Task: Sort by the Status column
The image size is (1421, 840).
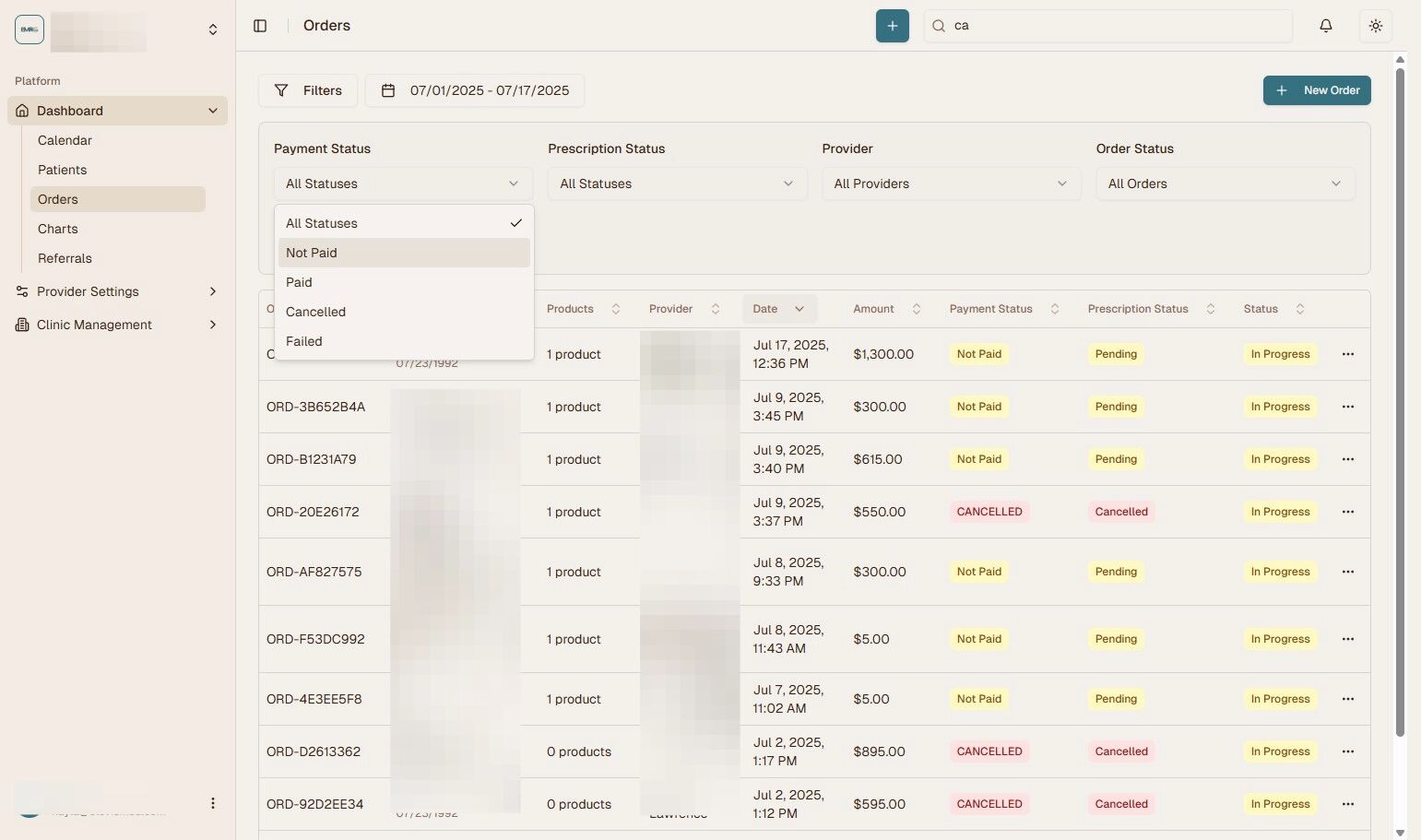Action: coord(1273,309)
